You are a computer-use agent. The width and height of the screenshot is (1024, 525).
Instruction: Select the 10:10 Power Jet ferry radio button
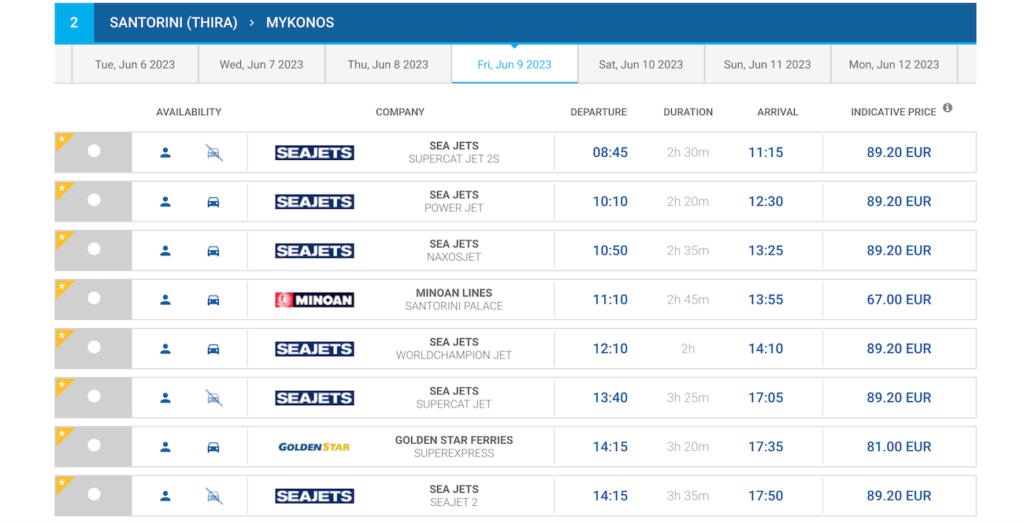click(x=94, y=200)
